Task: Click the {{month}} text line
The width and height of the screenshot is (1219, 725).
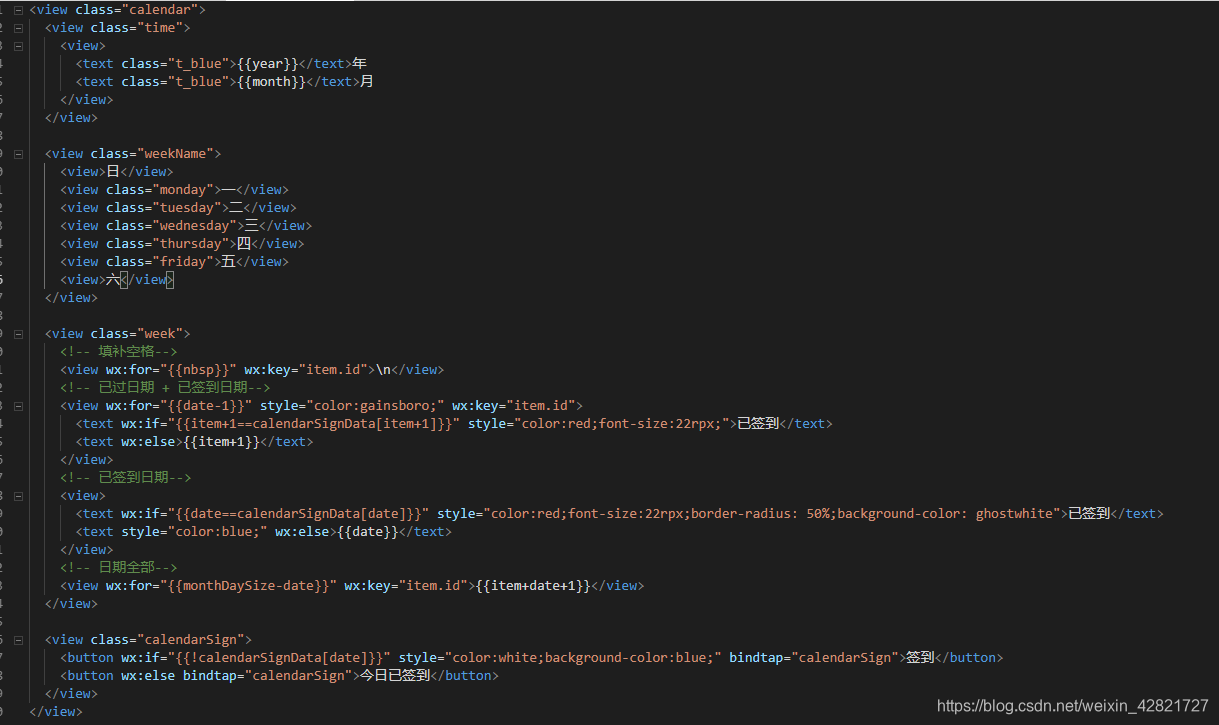Action: [225, 82]
